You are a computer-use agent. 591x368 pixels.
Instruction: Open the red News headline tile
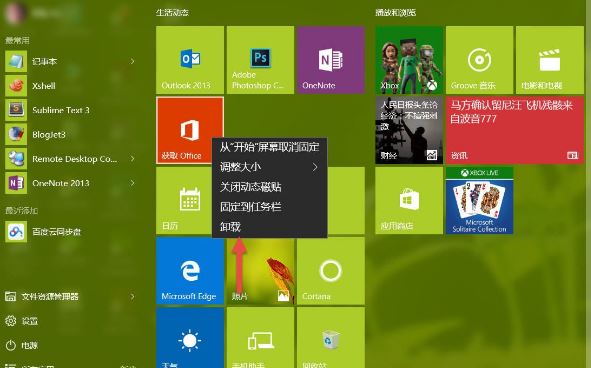[515, 130]
